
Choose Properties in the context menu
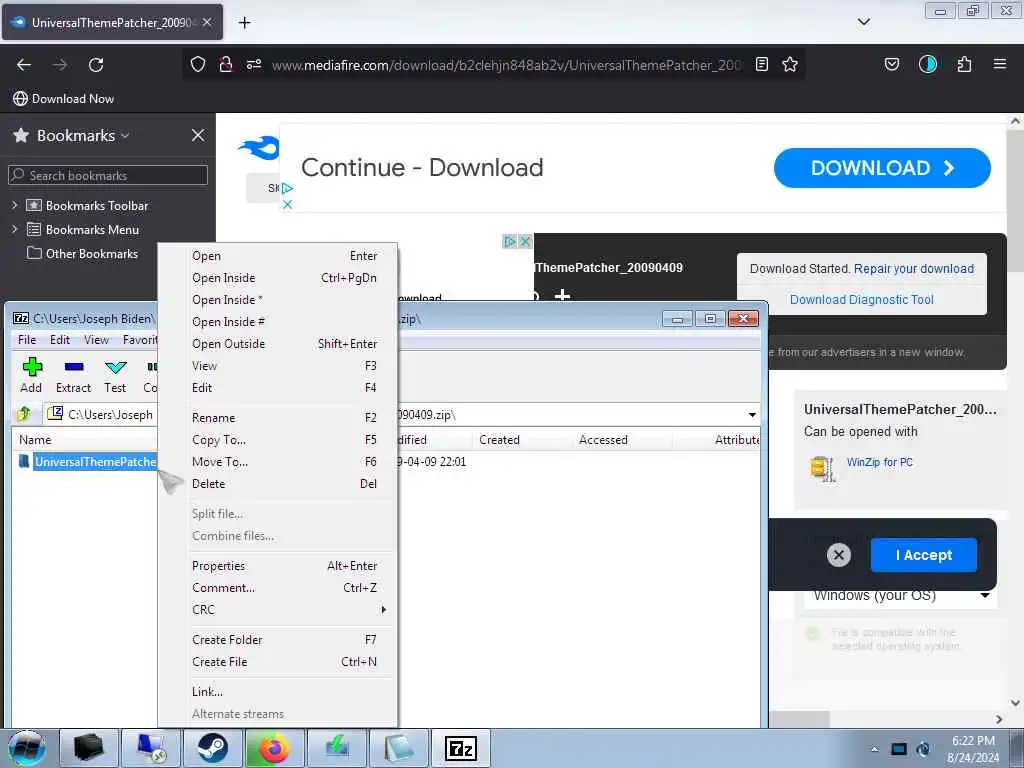pyautogui.click(x=278, y=566)
